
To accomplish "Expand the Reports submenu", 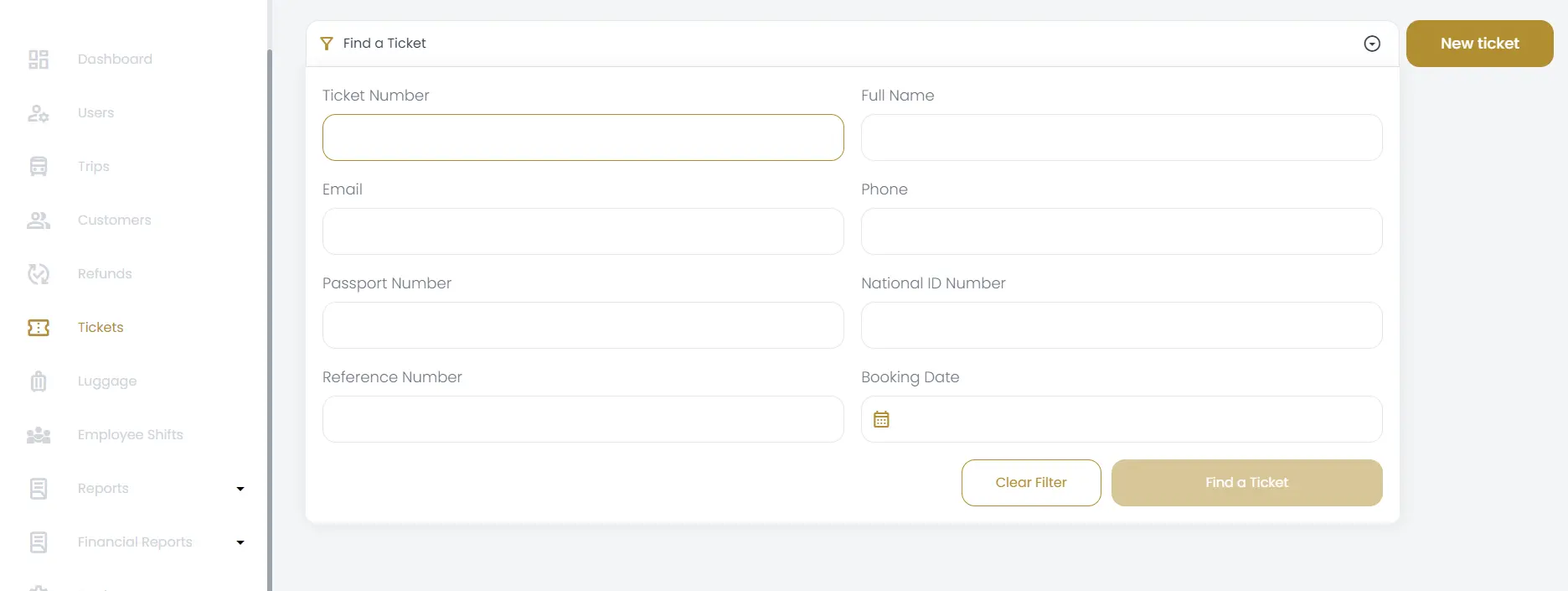I will pos(240,489).
